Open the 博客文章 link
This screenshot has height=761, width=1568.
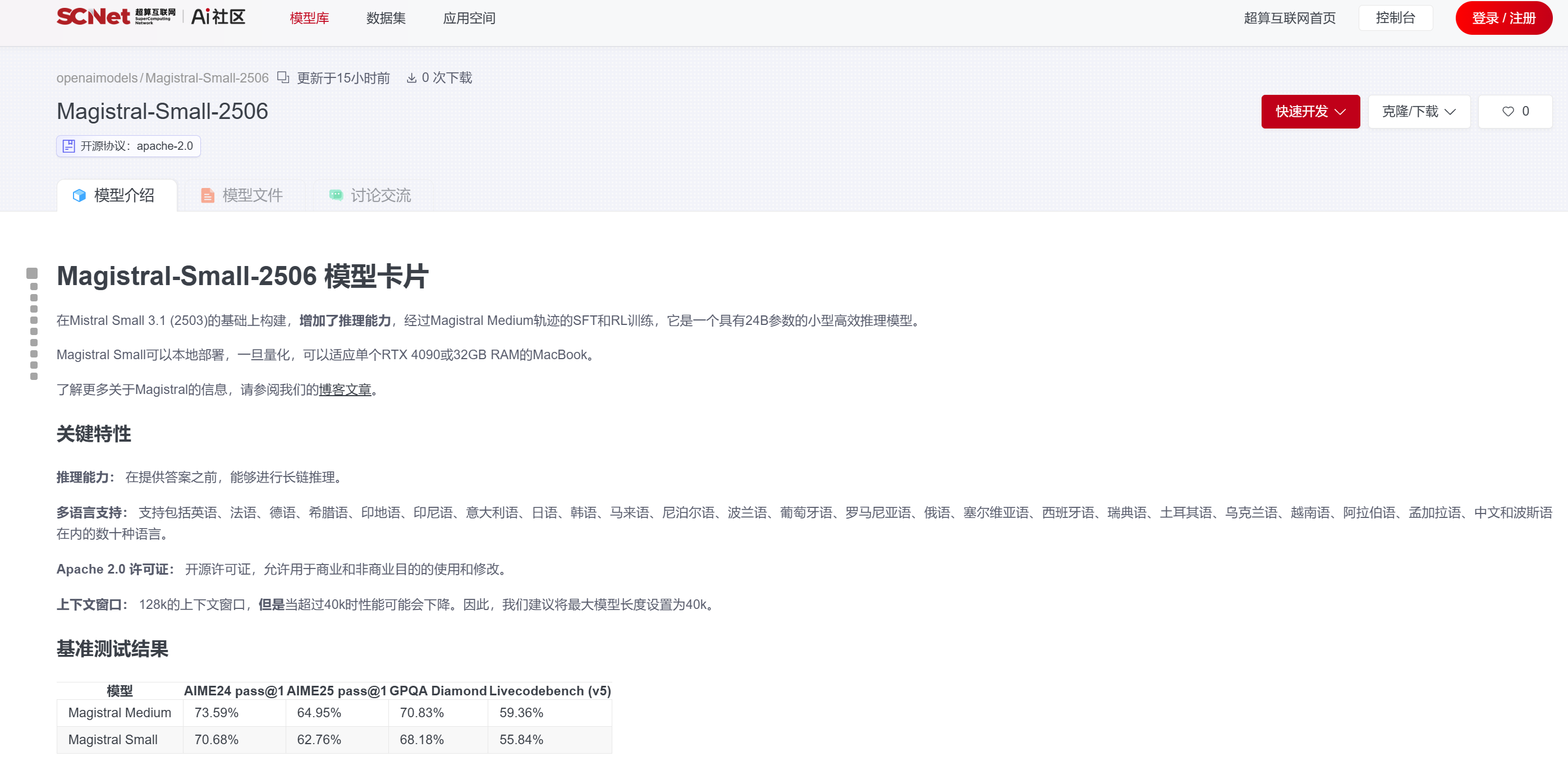(345, 389)
